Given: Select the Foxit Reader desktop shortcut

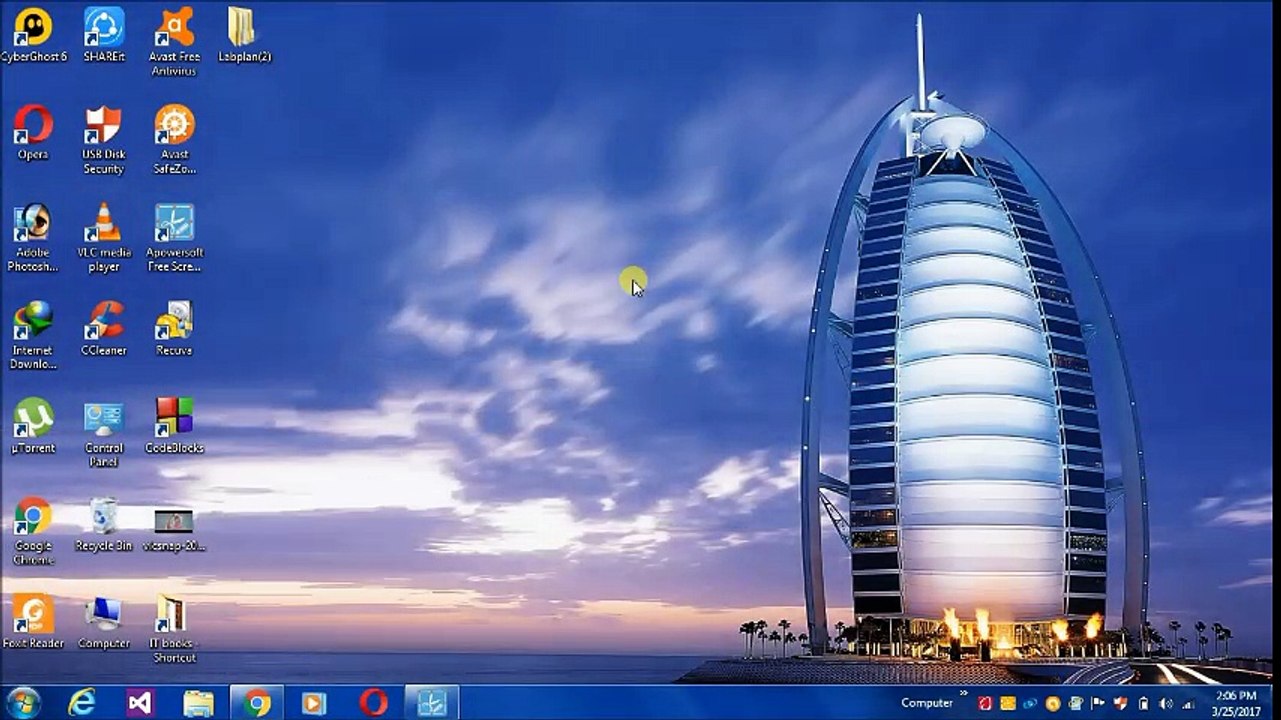Looking at the screenshot, I should tap(33, 623).
